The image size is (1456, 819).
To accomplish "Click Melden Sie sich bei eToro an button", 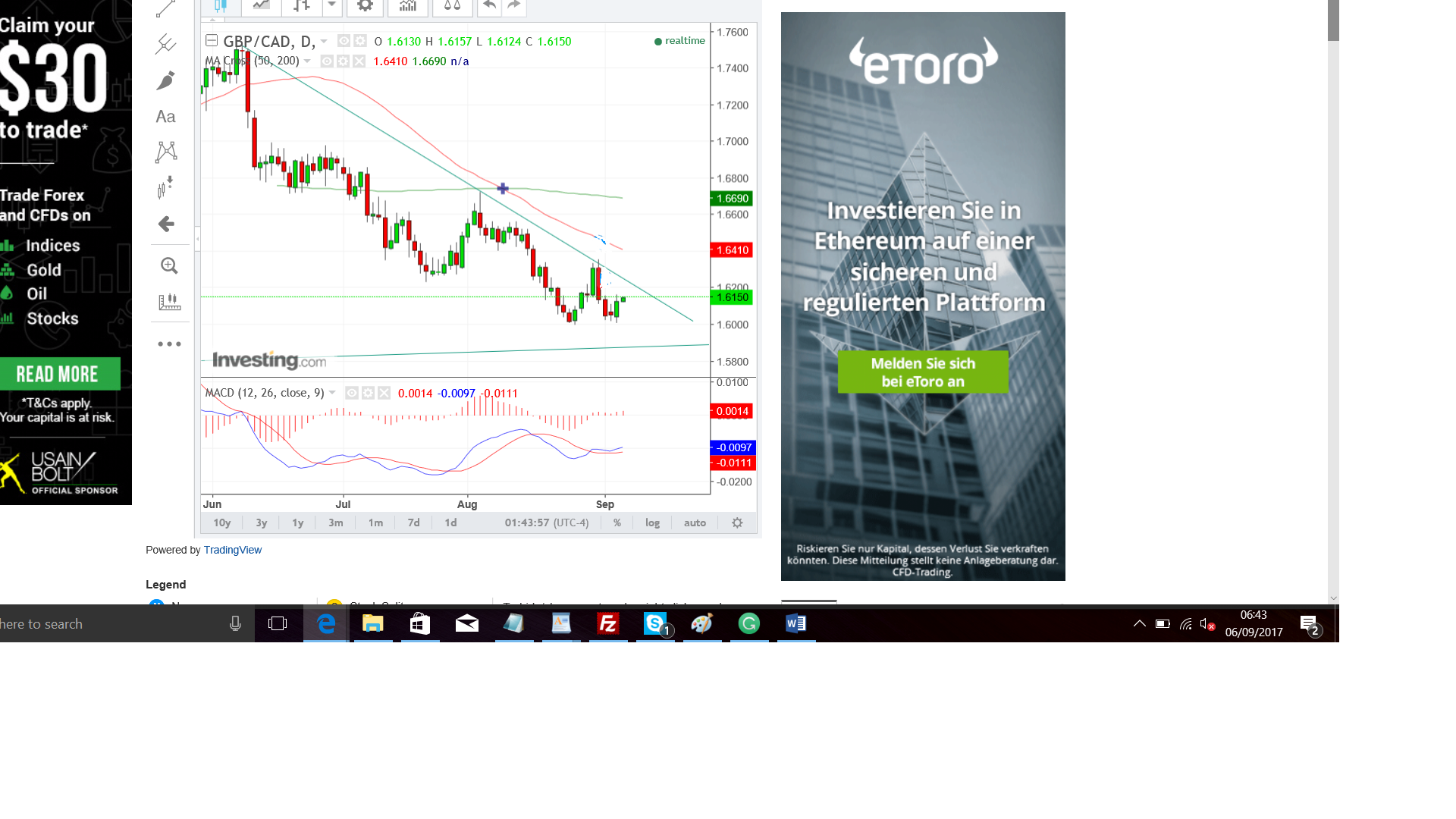I will tap(922, 372).
